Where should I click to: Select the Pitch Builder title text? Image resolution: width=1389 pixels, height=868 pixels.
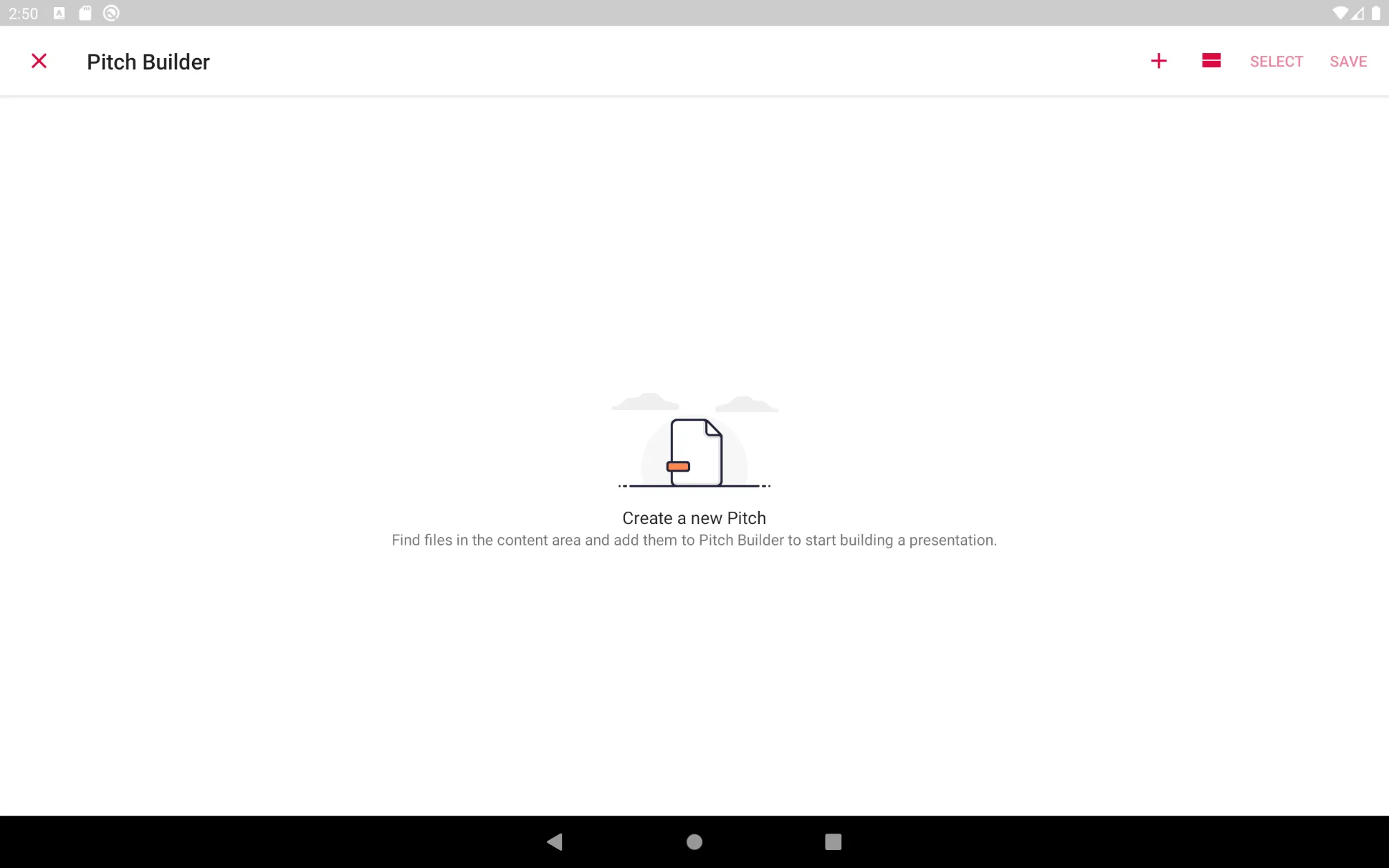(x=148, y=61)
